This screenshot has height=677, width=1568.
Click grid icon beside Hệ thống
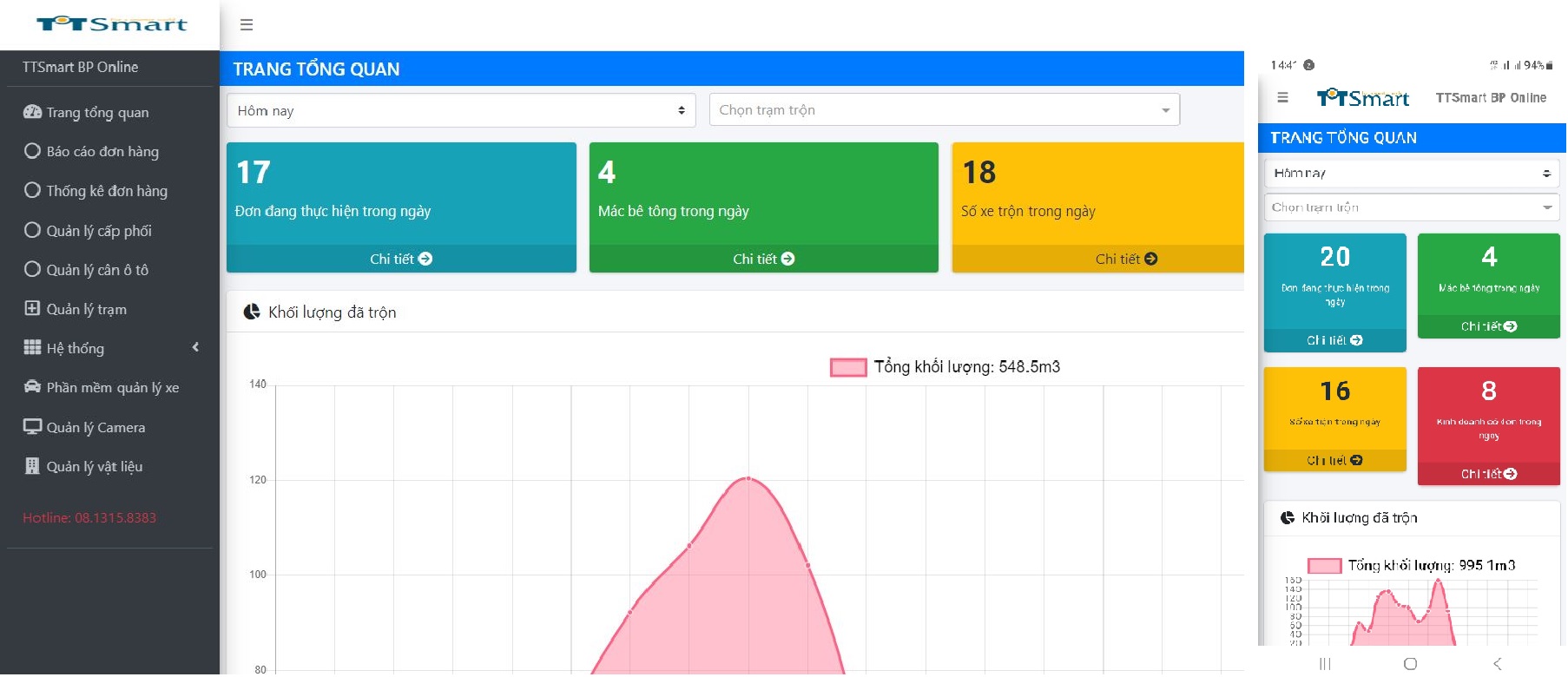coord(32,347)
